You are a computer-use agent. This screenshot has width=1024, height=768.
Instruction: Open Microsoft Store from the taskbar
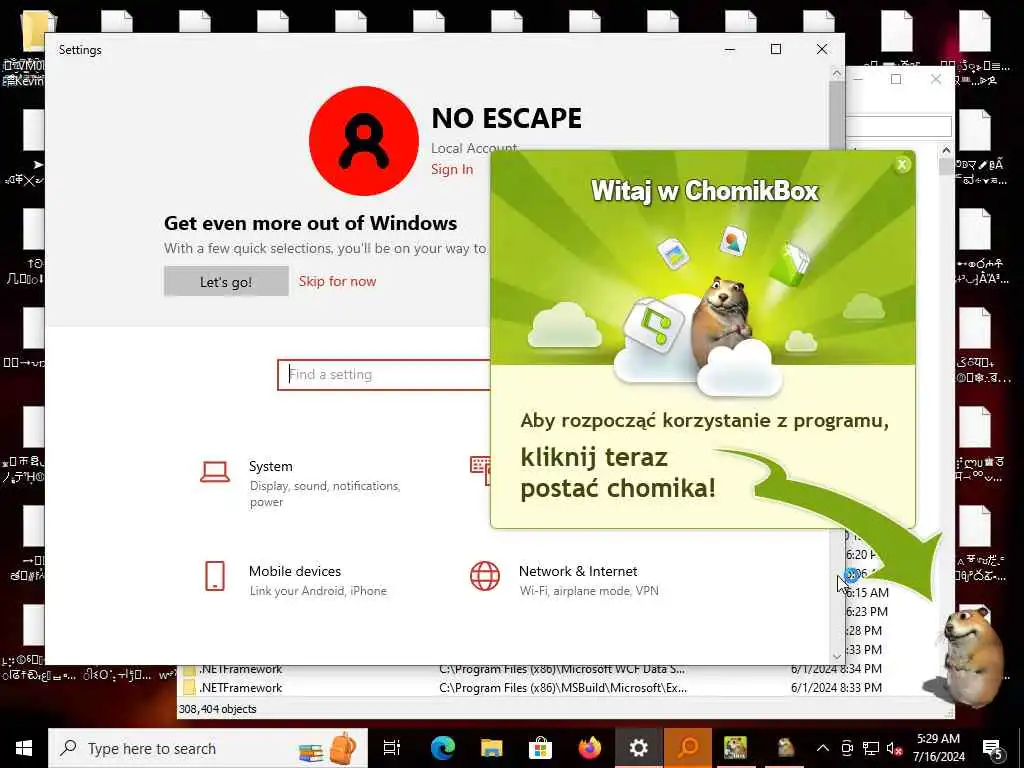click(x=540, y=748)
